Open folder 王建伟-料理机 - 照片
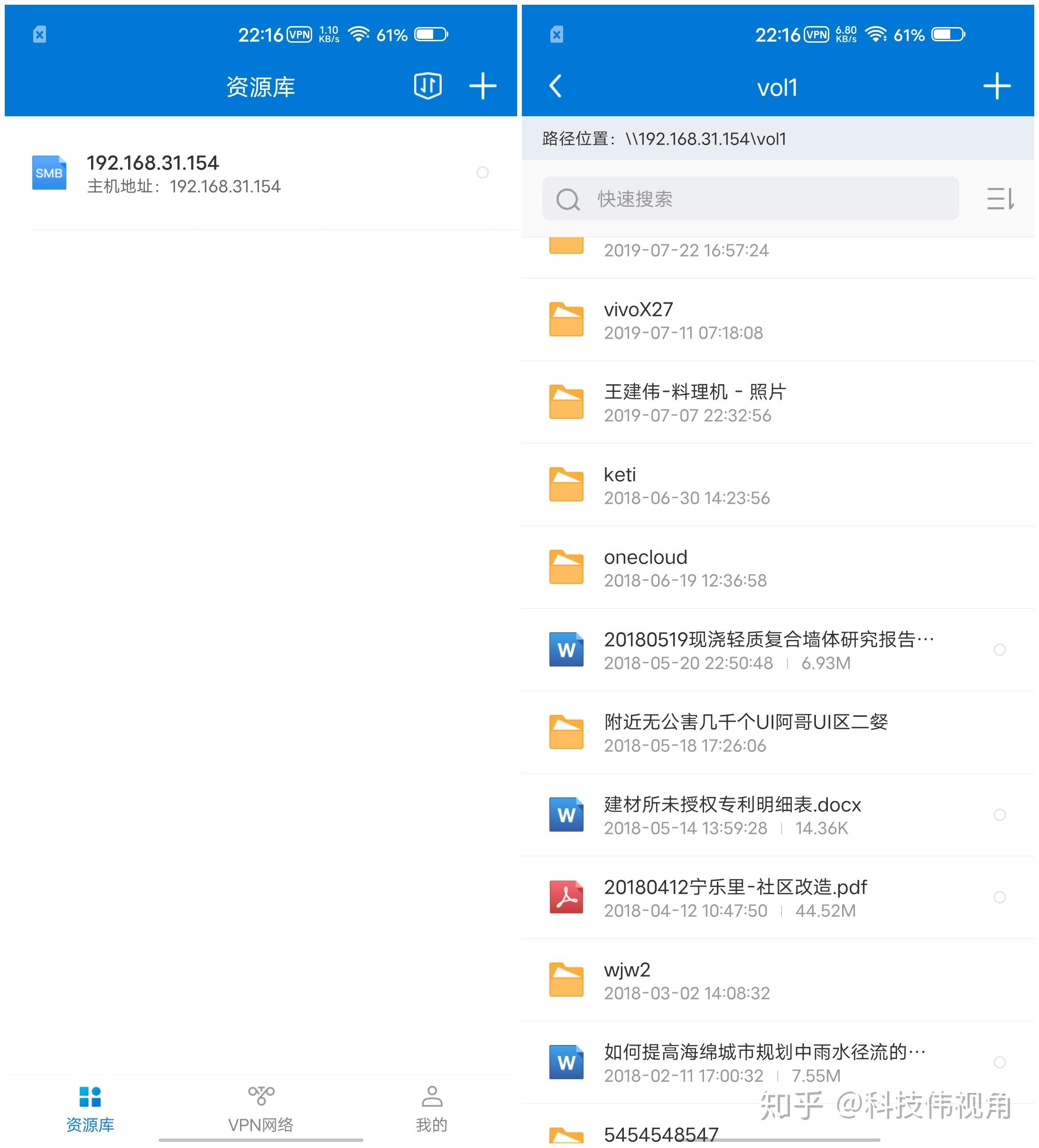 click(695, 402)
